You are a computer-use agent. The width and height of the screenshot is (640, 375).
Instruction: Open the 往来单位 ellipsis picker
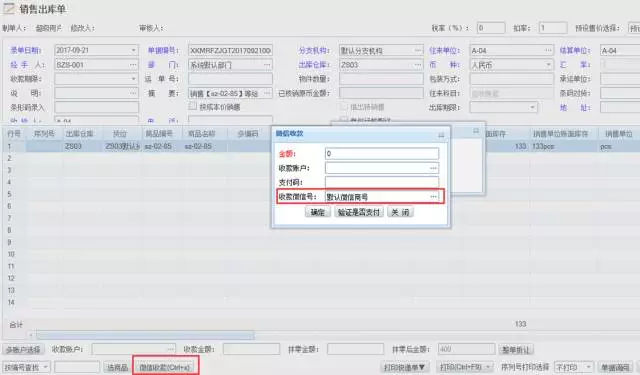point(548,50)
